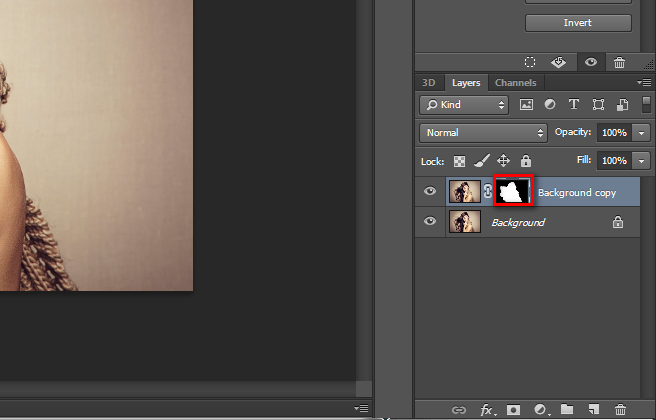Click Background layer lock icon

(x=618, y=222)
